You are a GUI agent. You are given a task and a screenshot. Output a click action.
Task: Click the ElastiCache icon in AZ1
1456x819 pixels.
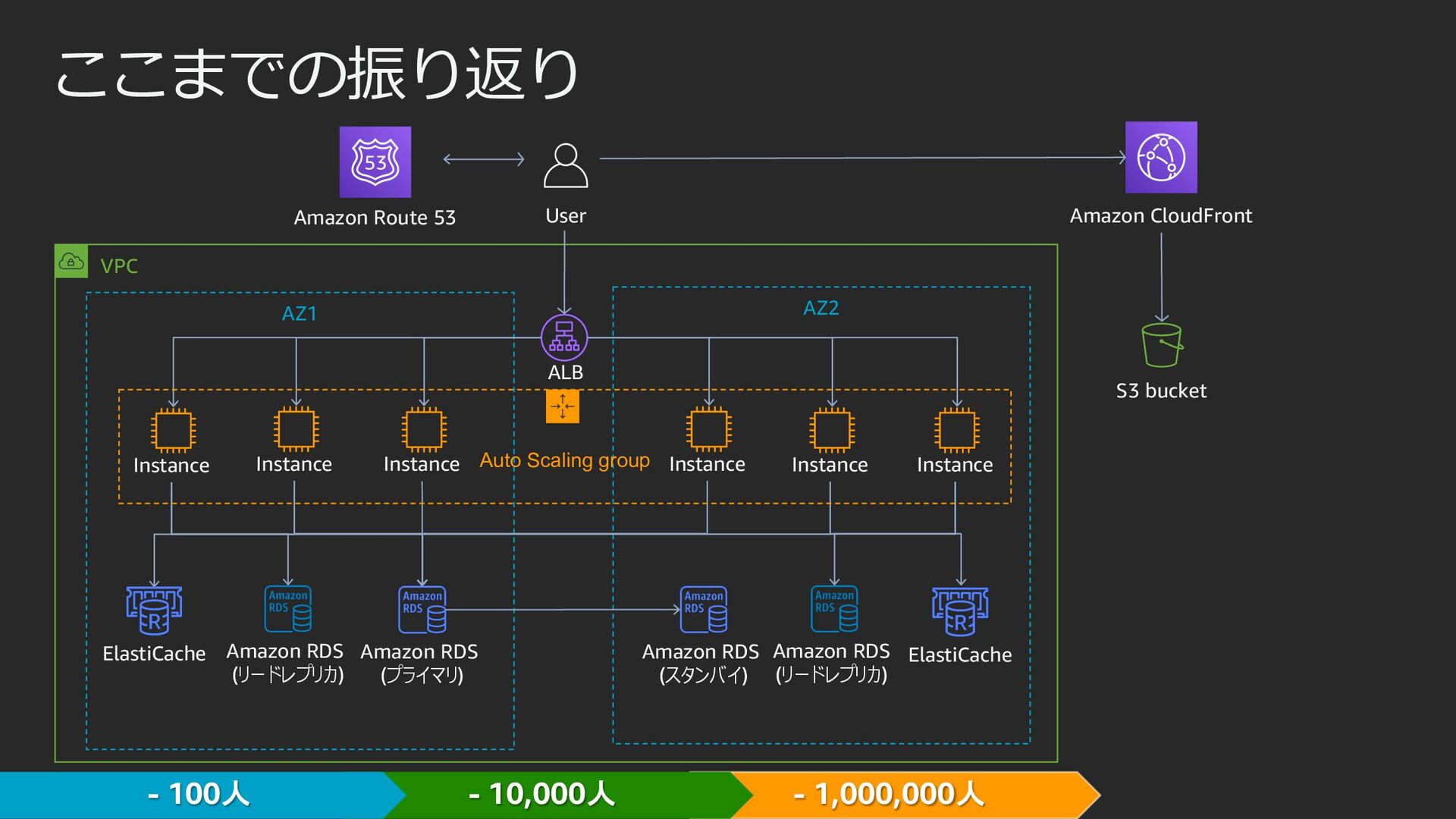point(154,610)
